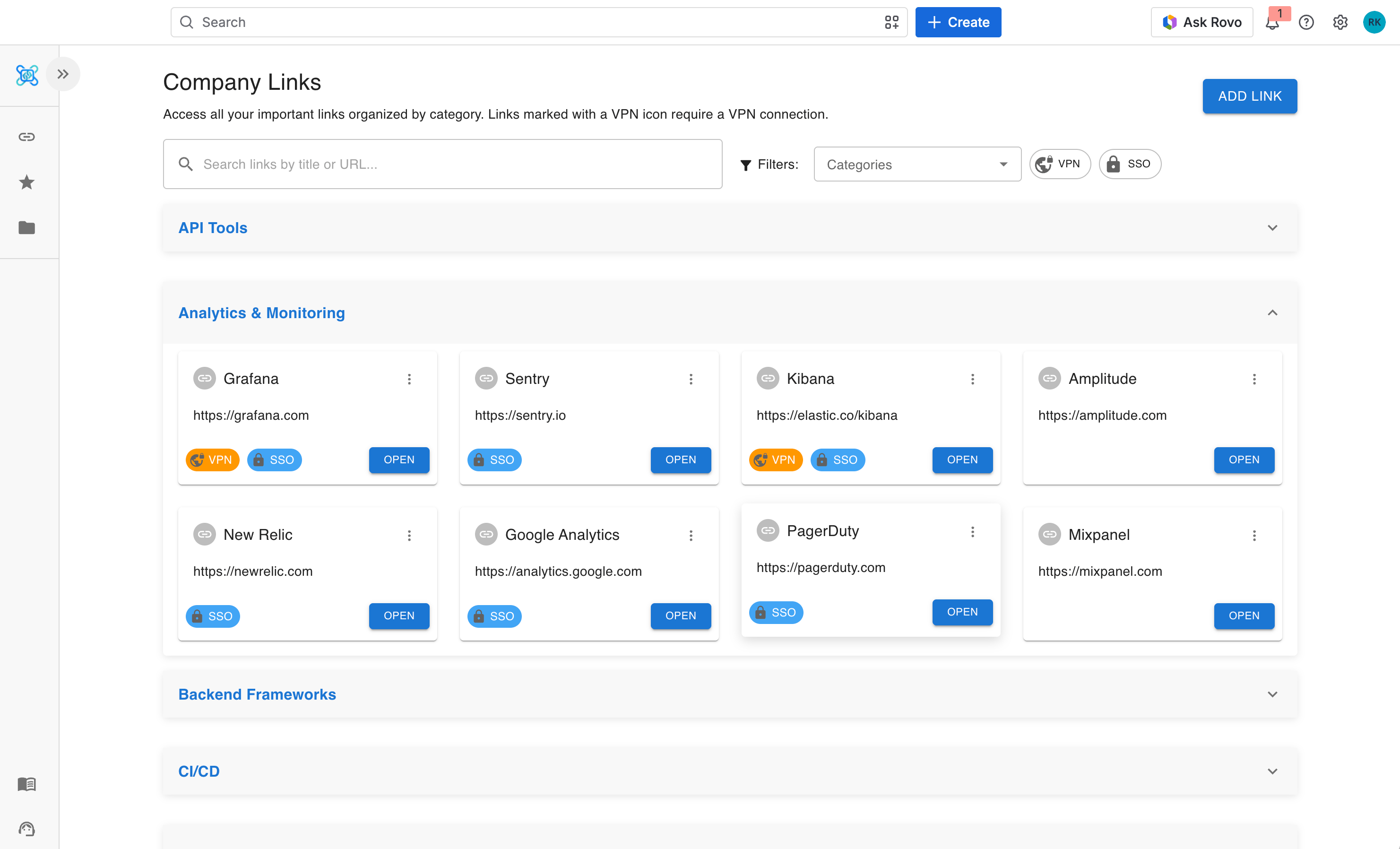Open the Grafana link

coord(399,460)
